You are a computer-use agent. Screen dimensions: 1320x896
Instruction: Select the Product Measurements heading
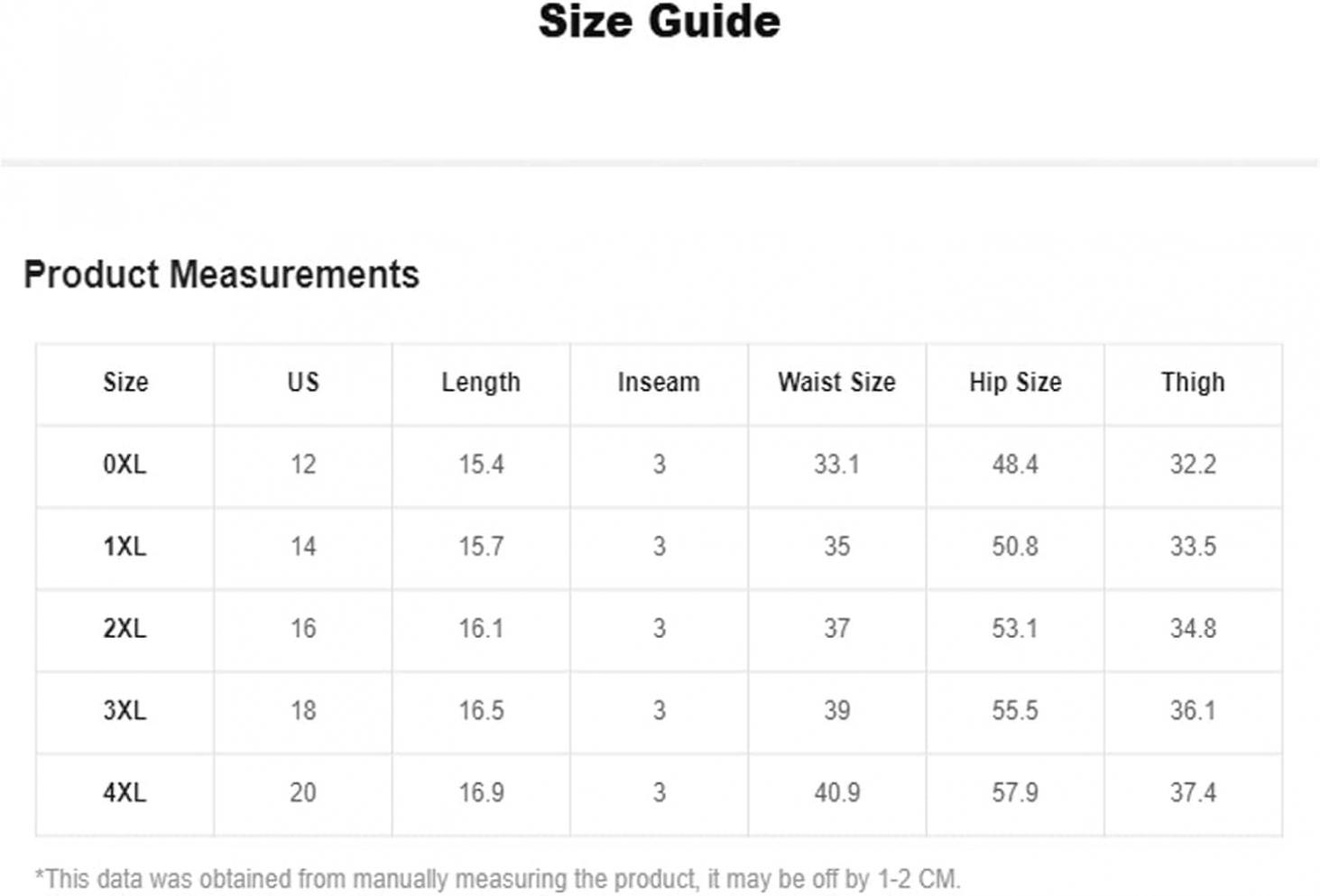tap(221, 274)
